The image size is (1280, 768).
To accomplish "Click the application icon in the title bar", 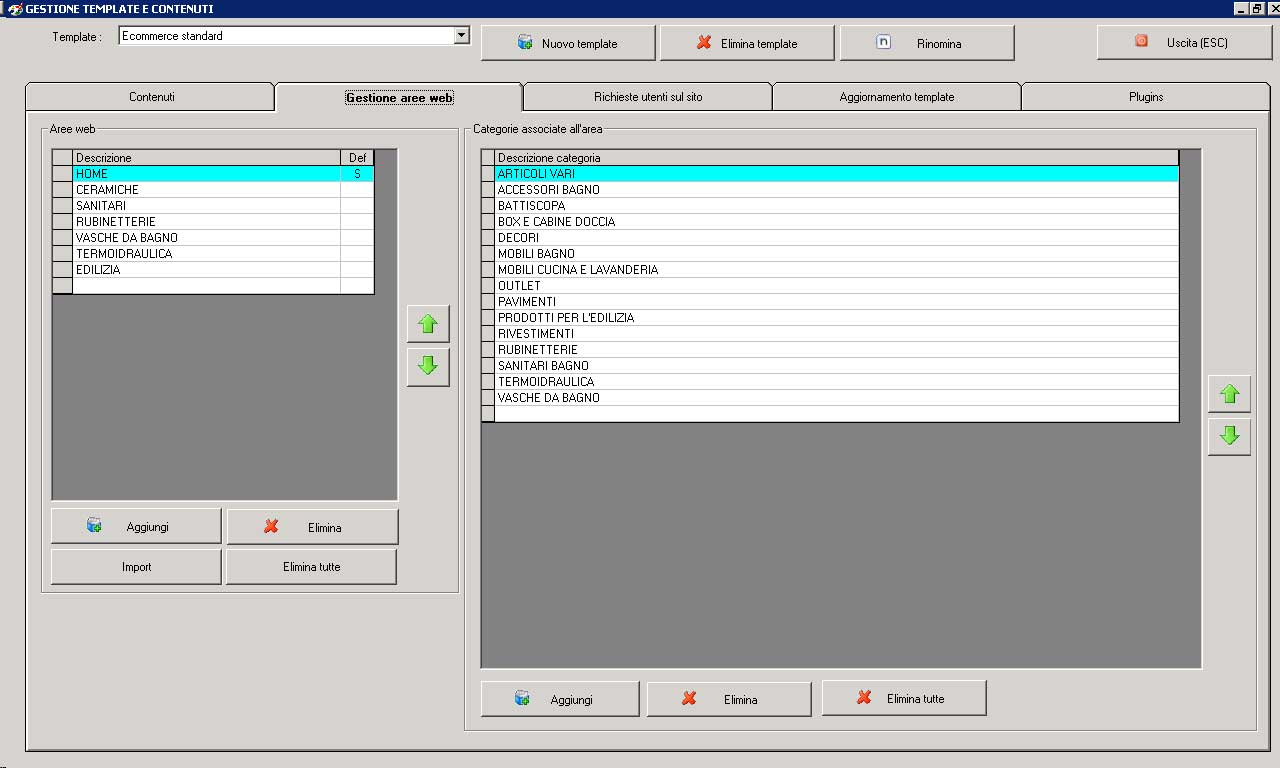I will pos(14,8).
